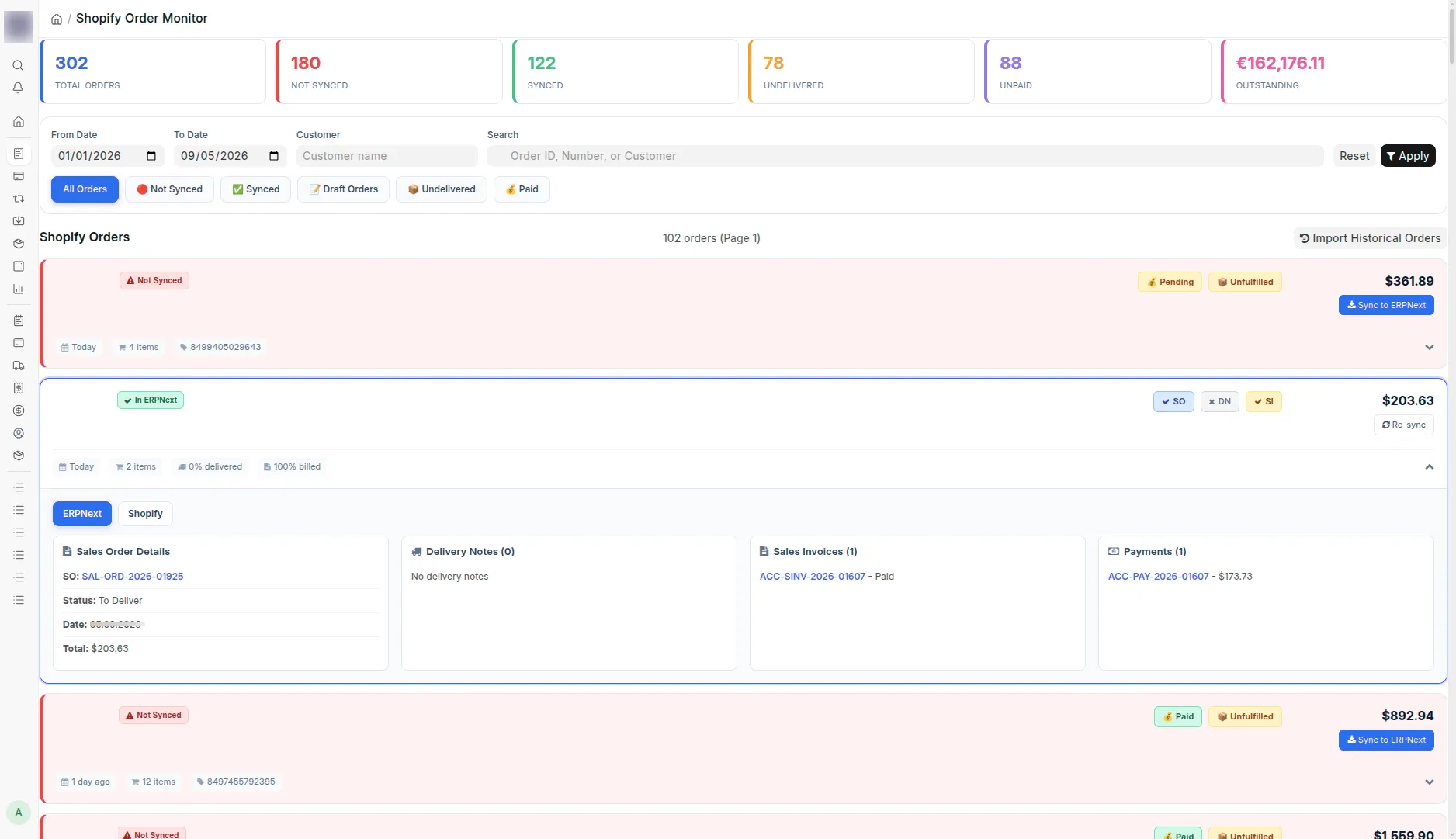Click the Reset button
Image resolution: width=1456 pixels, height=839 pixels.
1354,156
